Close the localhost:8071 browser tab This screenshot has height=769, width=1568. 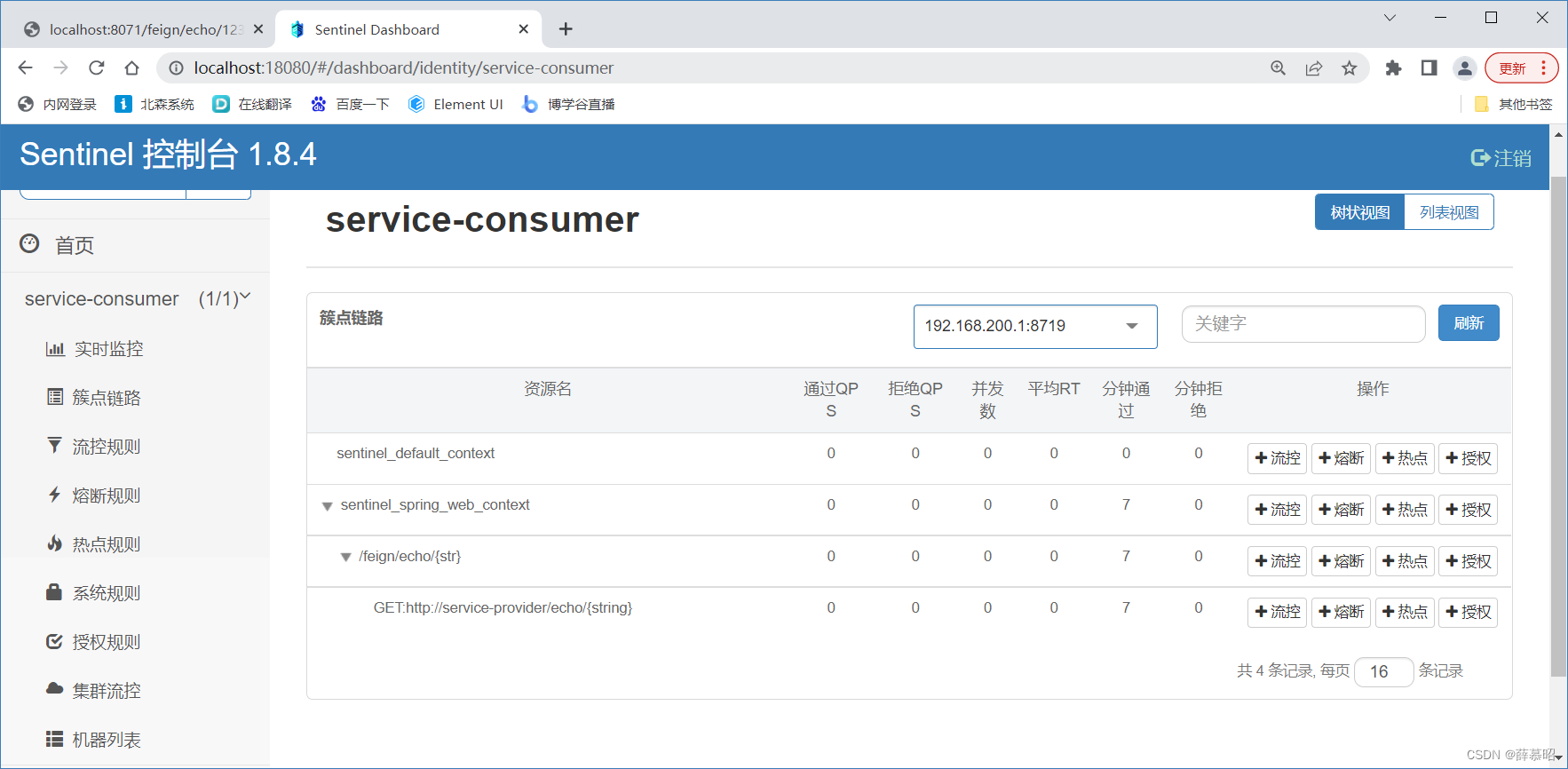[x=258, y=29]
